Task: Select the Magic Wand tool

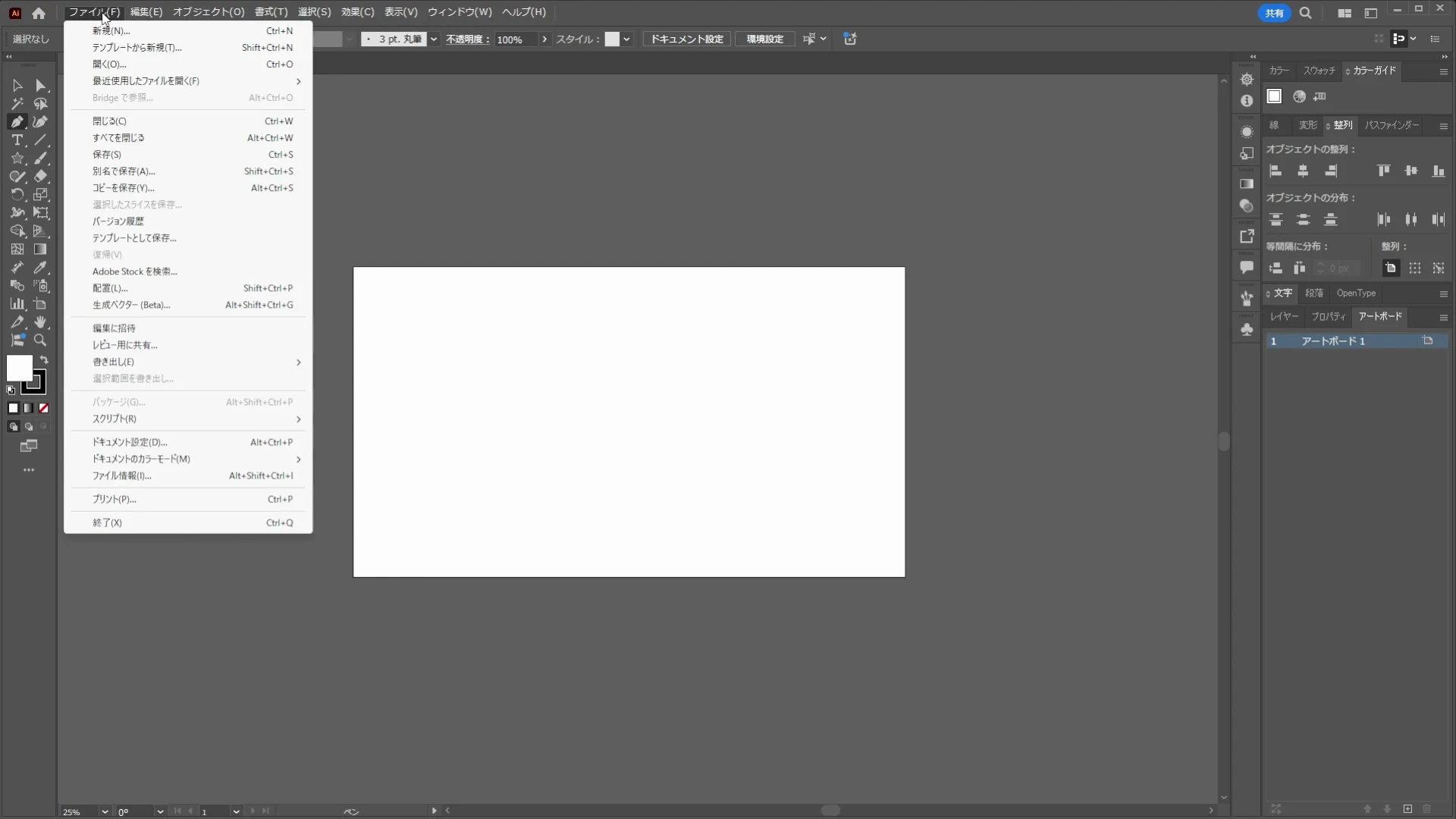Action: click(17, 104)
